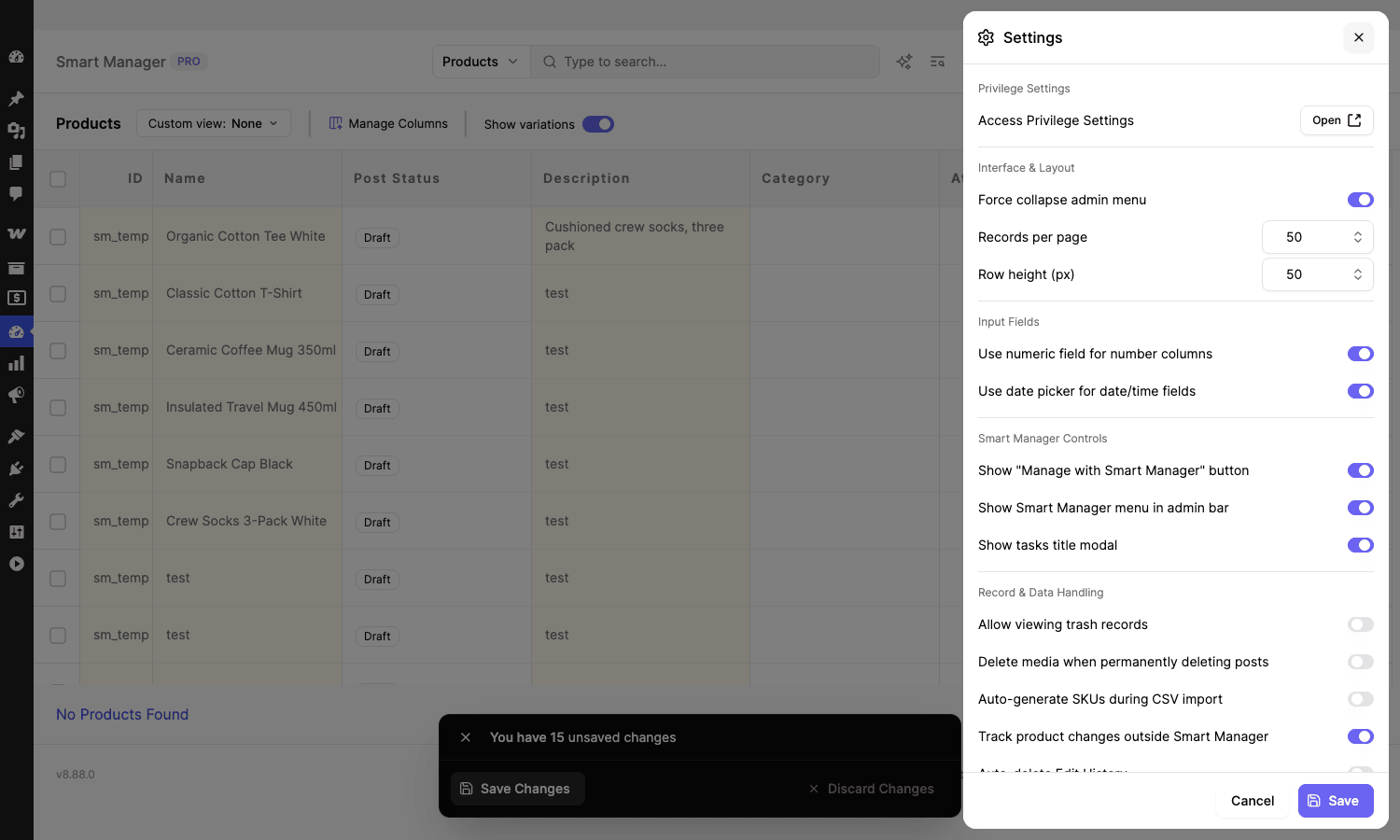This screenshot has width=1400, height=840.
Task: Click the Manage Columns icon
Action: (336, 123)
